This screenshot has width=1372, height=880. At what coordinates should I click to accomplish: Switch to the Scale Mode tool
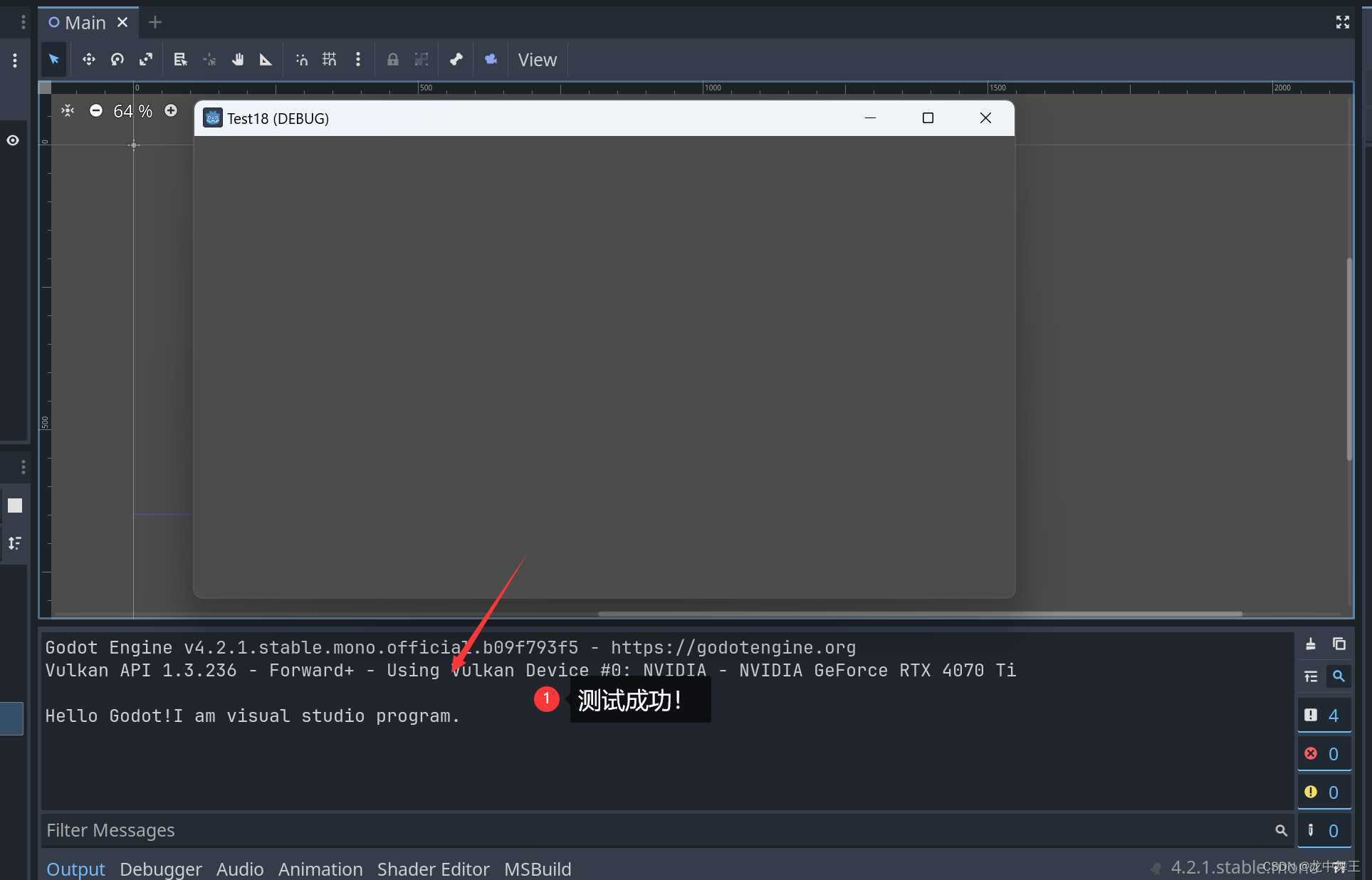click(x=146, y=60)
